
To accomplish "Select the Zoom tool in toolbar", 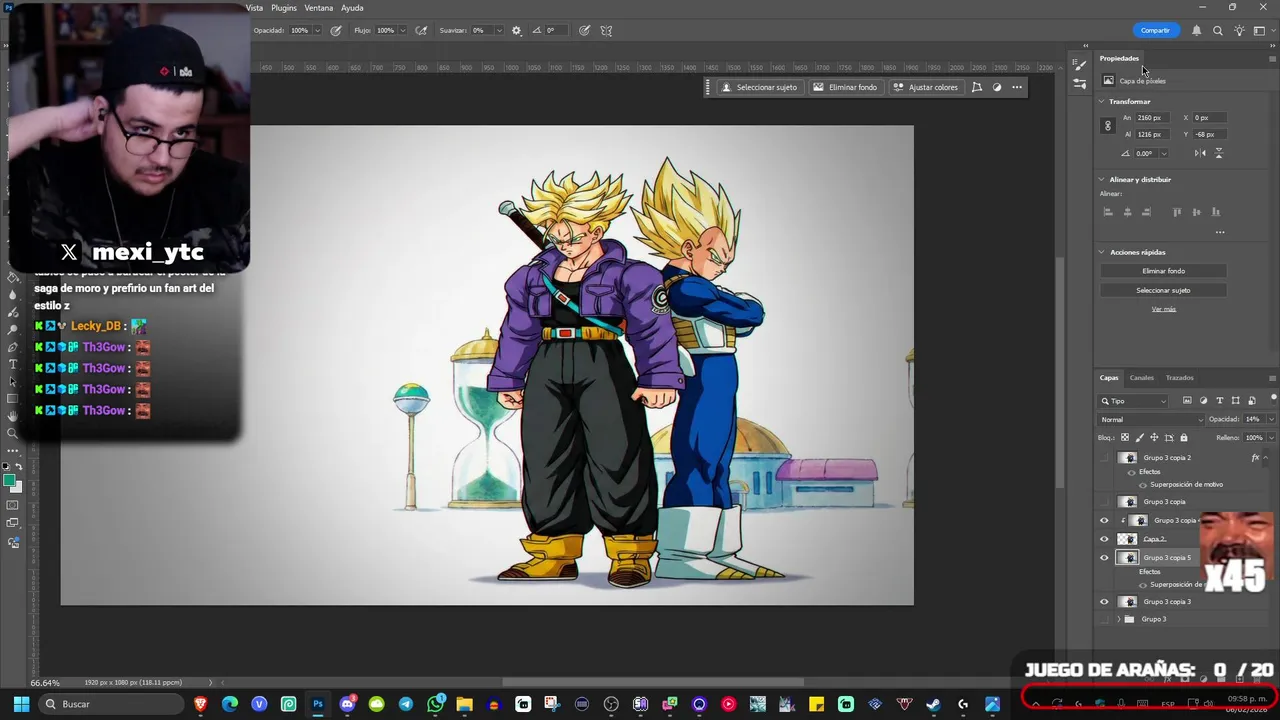I will click(12, 433).
